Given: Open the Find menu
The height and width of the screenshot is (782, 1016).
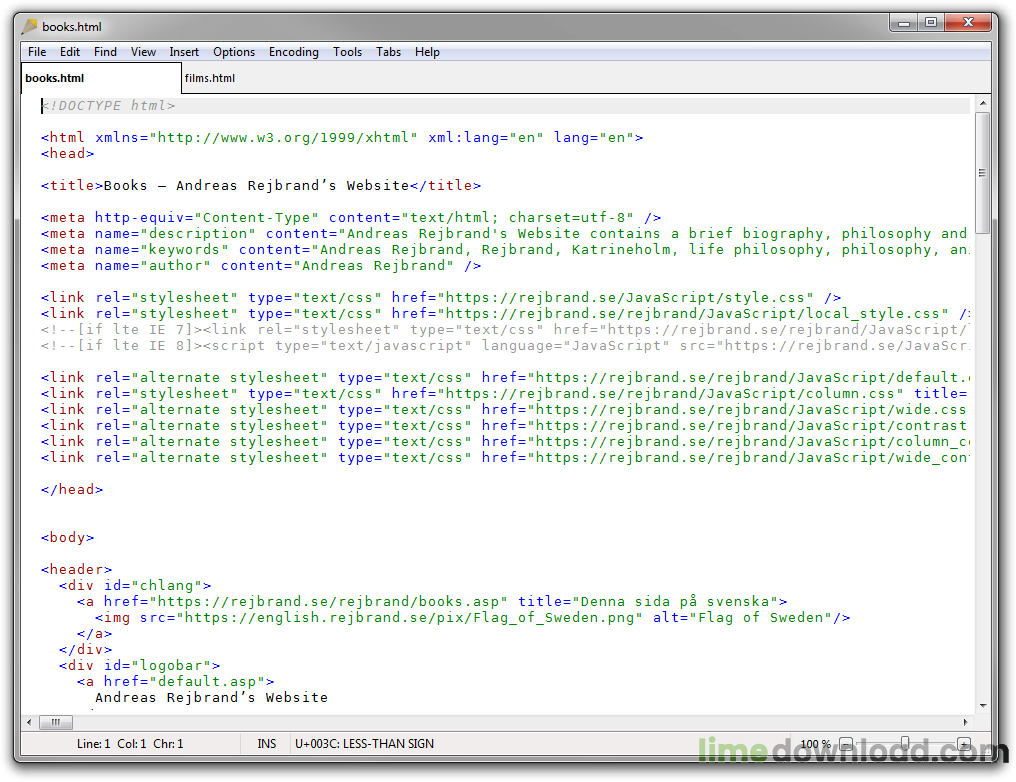Looking at the screenshot, I should [x=105, y=52].
